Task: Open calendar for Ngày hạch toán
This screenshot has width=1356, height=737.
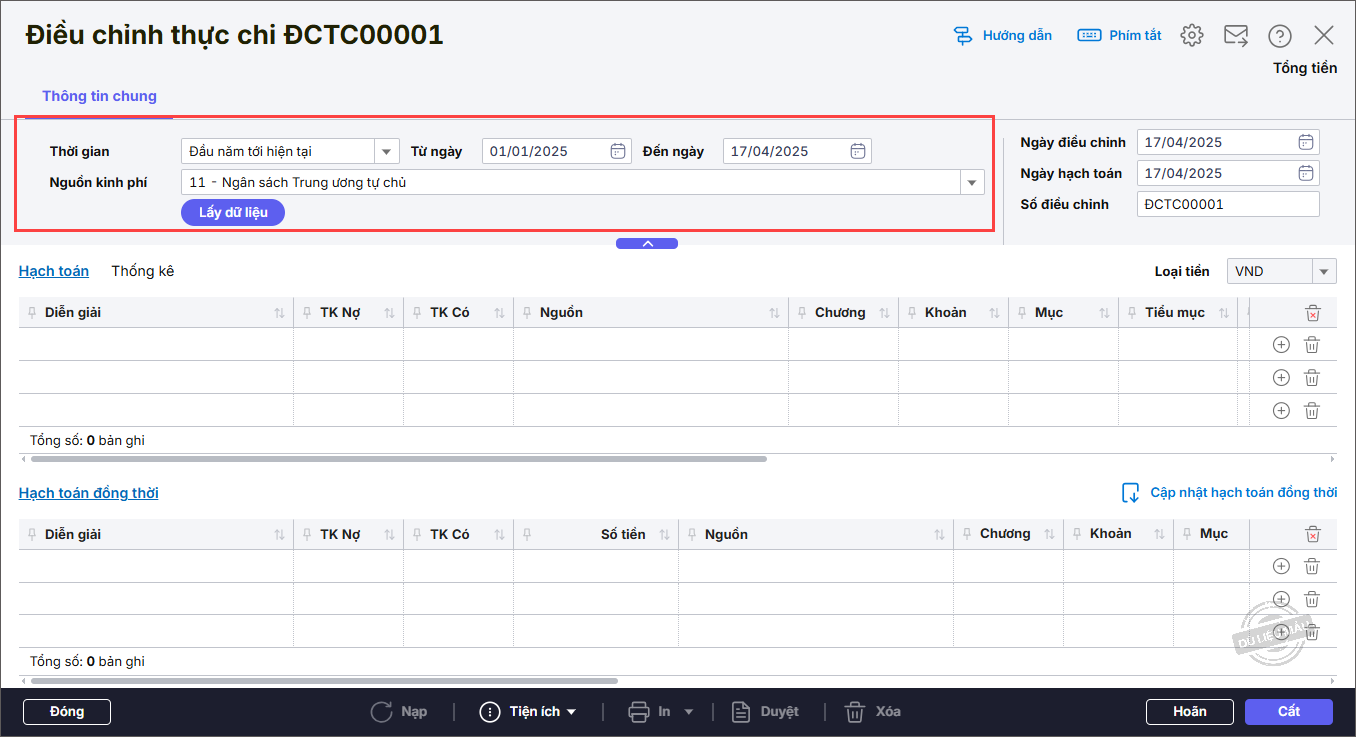Action: point(1306,173)
